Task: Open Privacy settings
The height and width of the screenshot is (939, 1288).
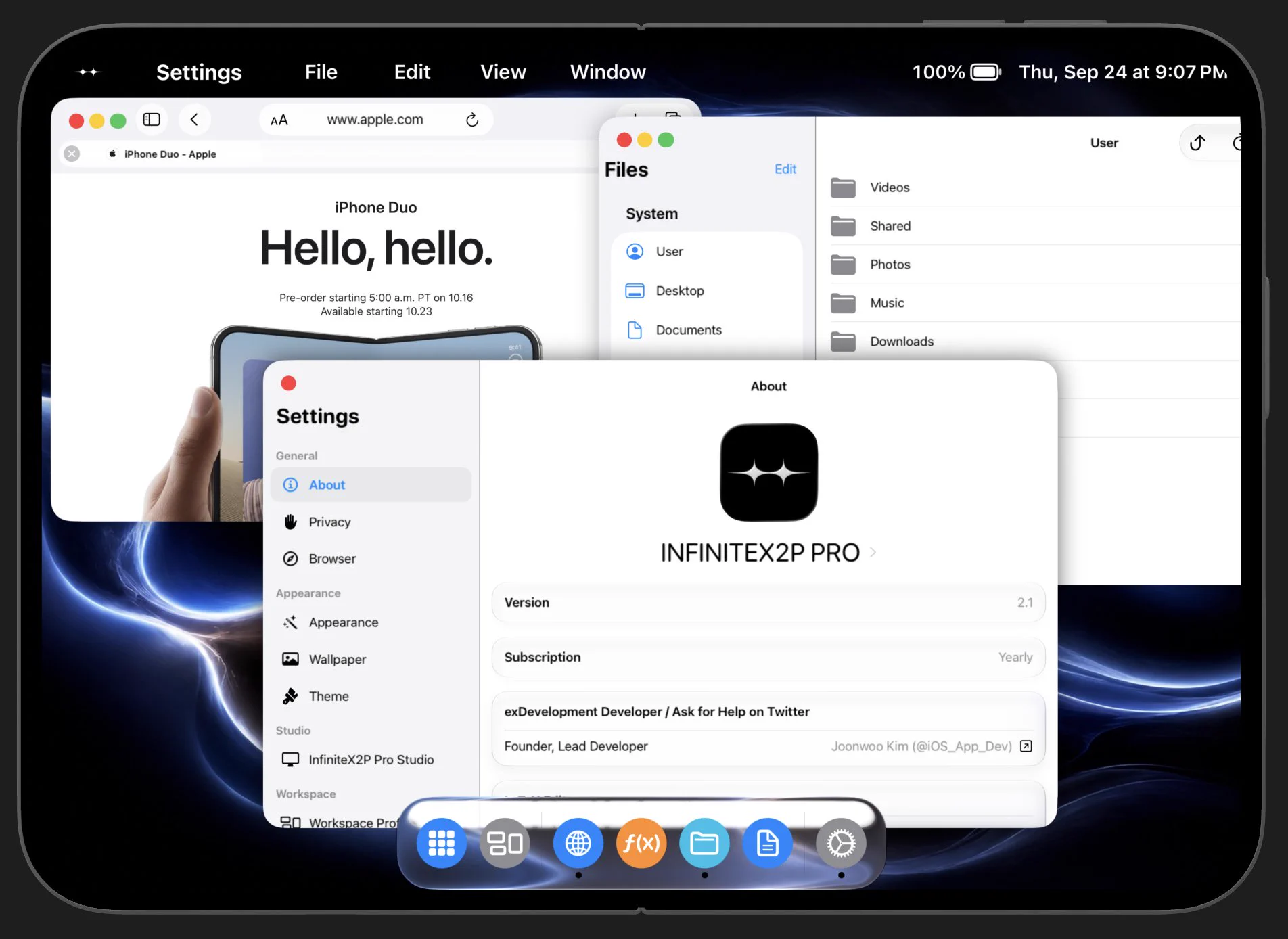Action: click(x=371, y=522)
